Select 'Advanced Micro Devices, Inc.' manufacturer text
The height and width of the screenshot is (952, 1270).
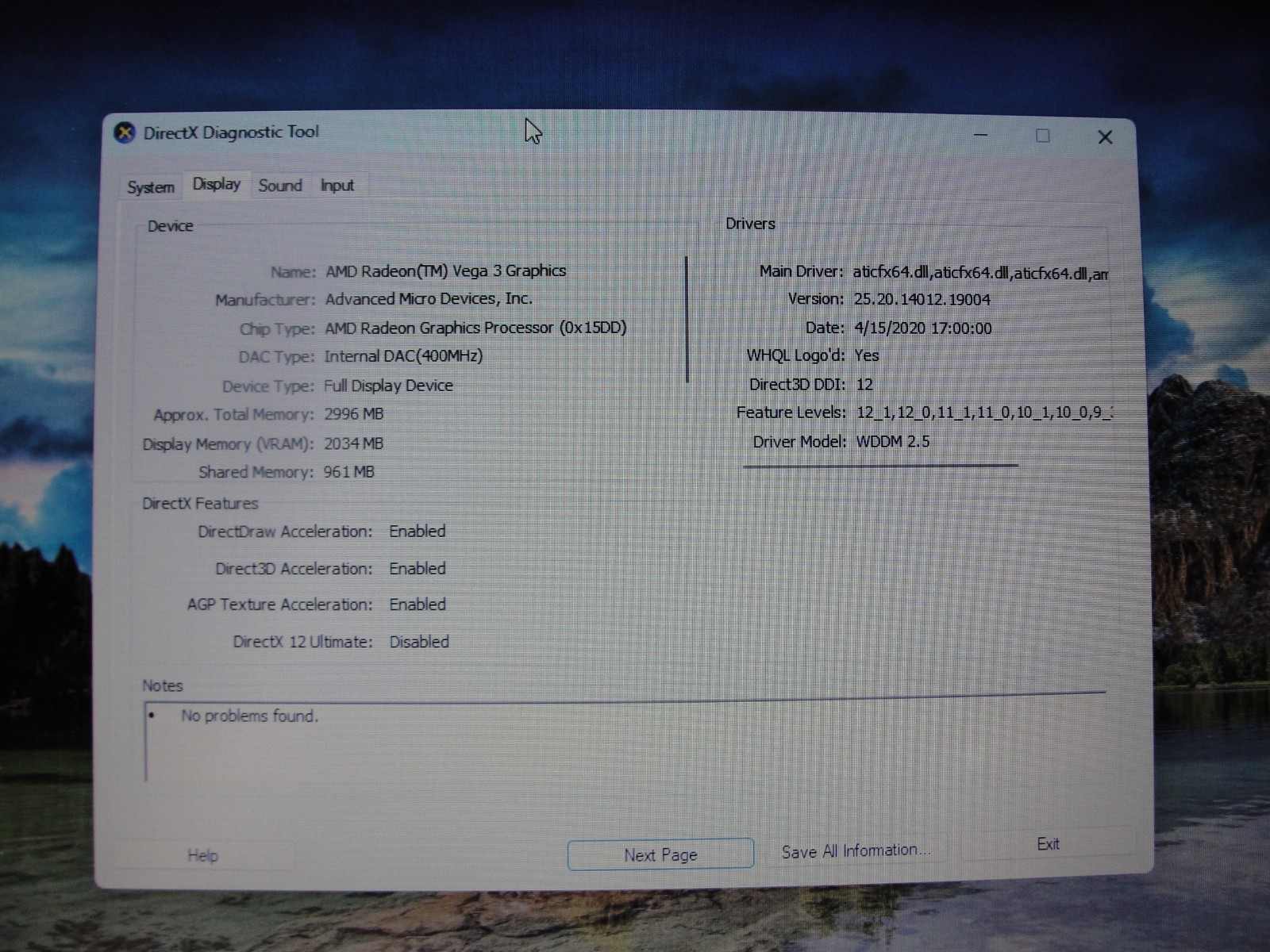click(429, 299)
